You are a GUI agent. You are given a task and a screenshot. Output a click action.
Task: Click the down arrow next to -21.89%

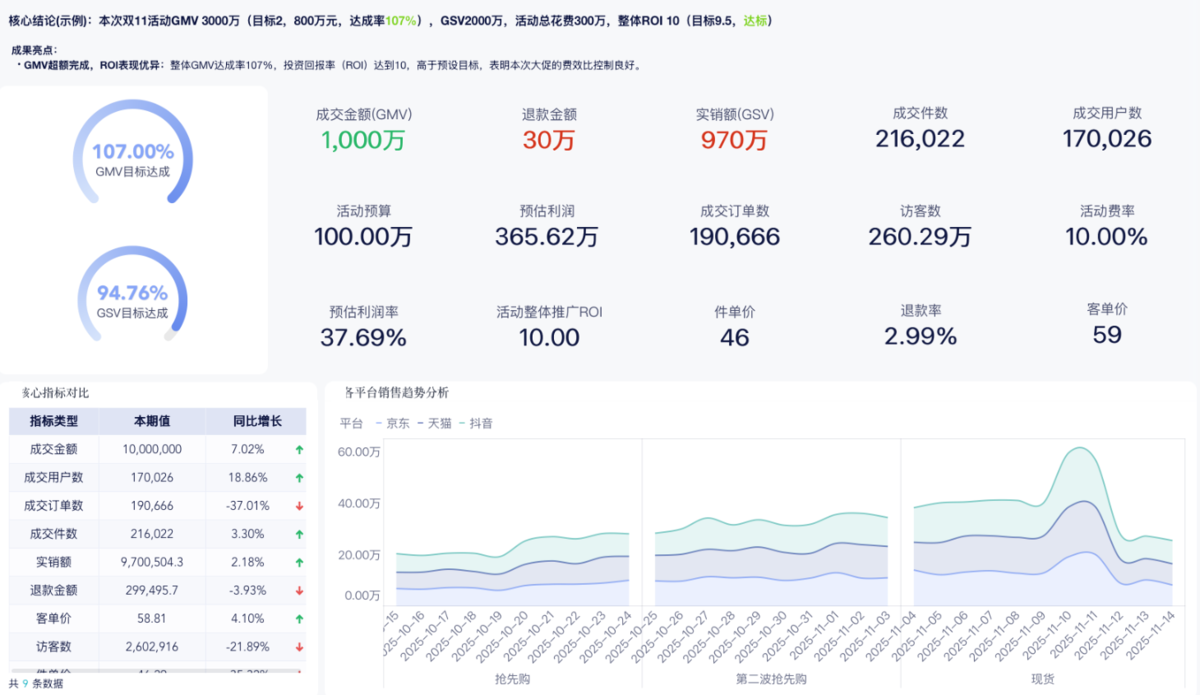(299, 647)
